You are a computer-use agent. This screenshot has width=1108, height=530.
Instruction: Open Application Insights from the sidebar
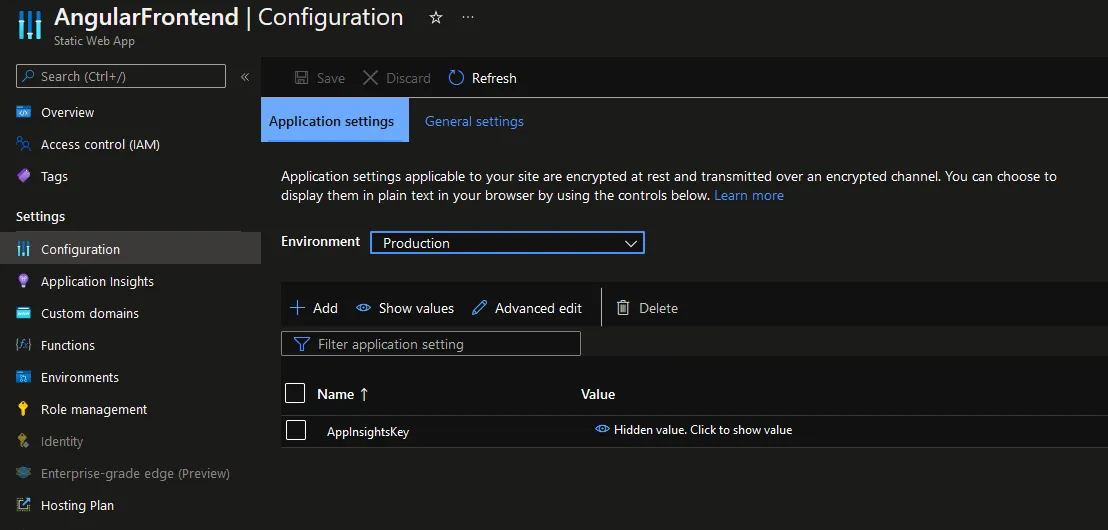pyautogui.click(x=97, y=281)
